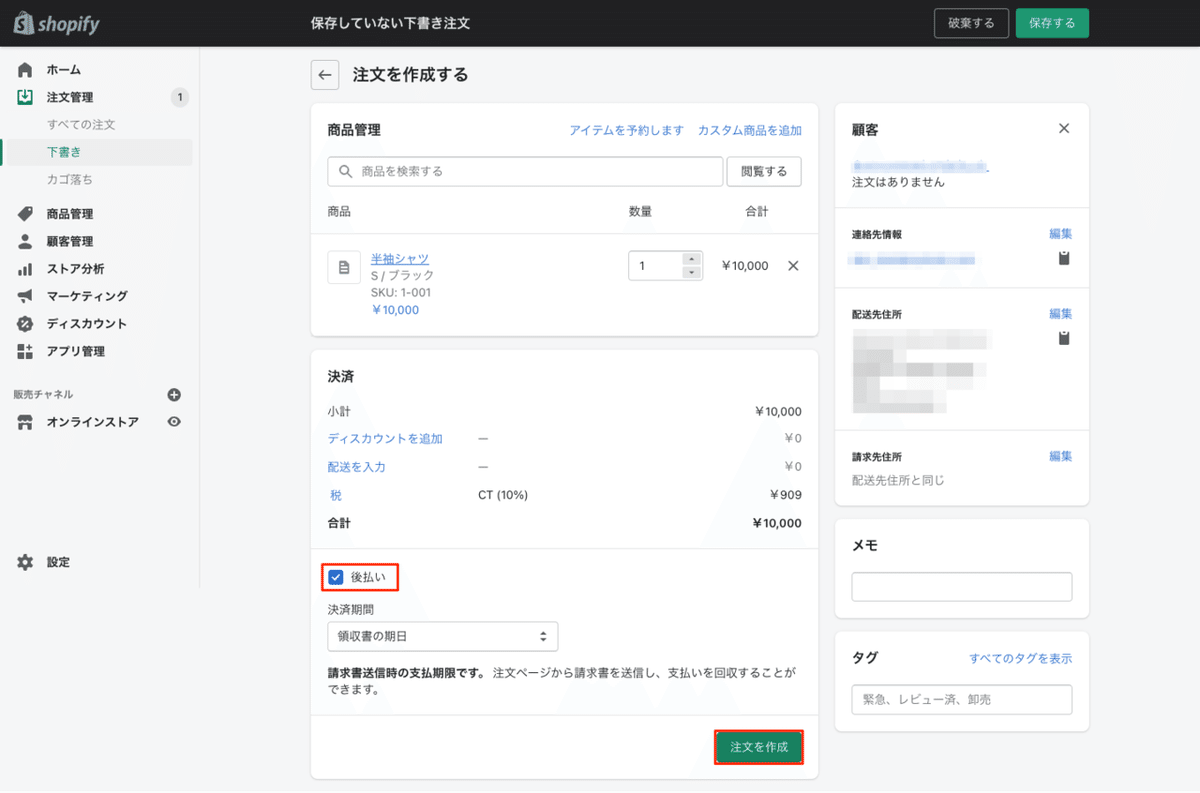Go back with the left arrow button
This screenshot has width=1200, height=793.
coord(325,75)
